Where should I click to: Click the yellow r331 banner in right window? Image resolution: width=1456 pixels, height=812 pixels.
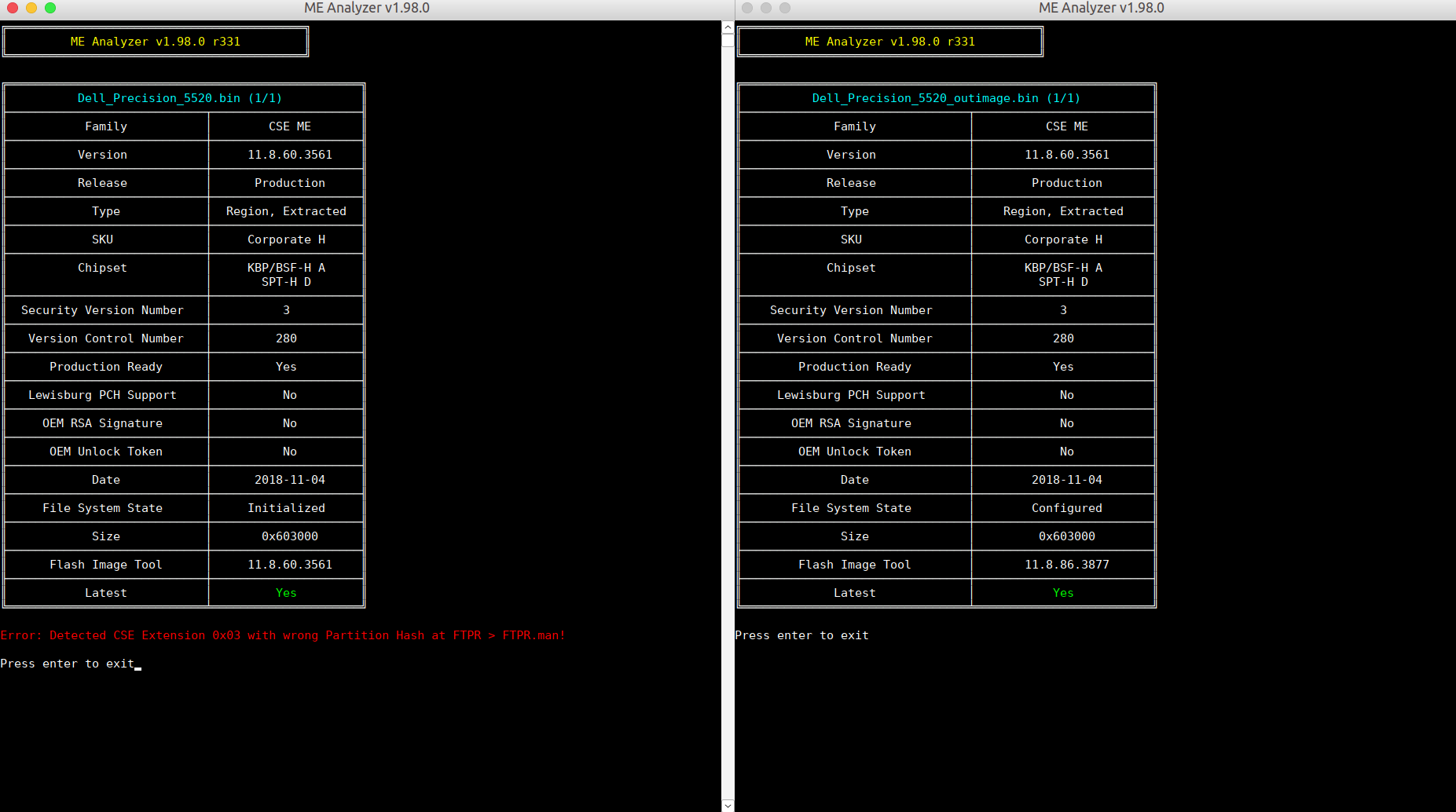tap(890, 42)
